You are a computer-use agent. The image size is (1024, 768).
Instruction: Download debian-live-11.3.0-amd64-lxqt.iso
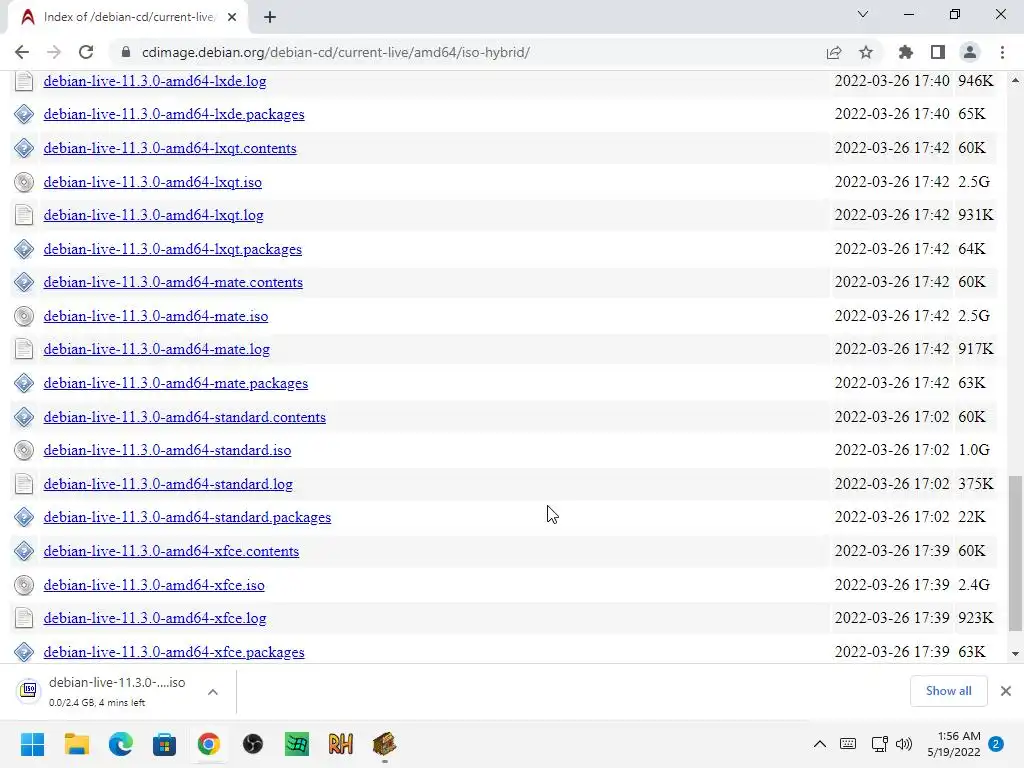tap(153, 182)
